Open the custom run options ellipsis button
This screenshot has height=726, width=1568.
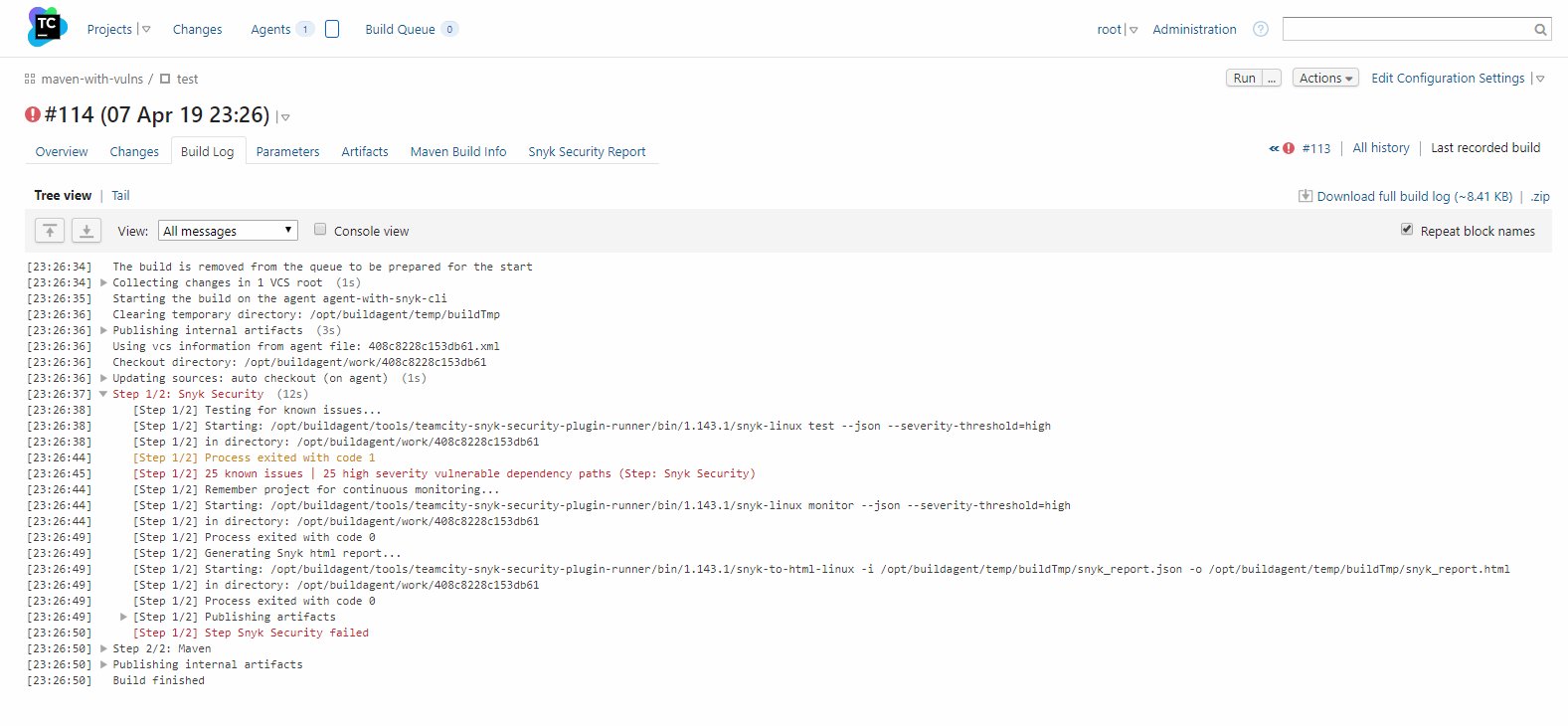1272,78
